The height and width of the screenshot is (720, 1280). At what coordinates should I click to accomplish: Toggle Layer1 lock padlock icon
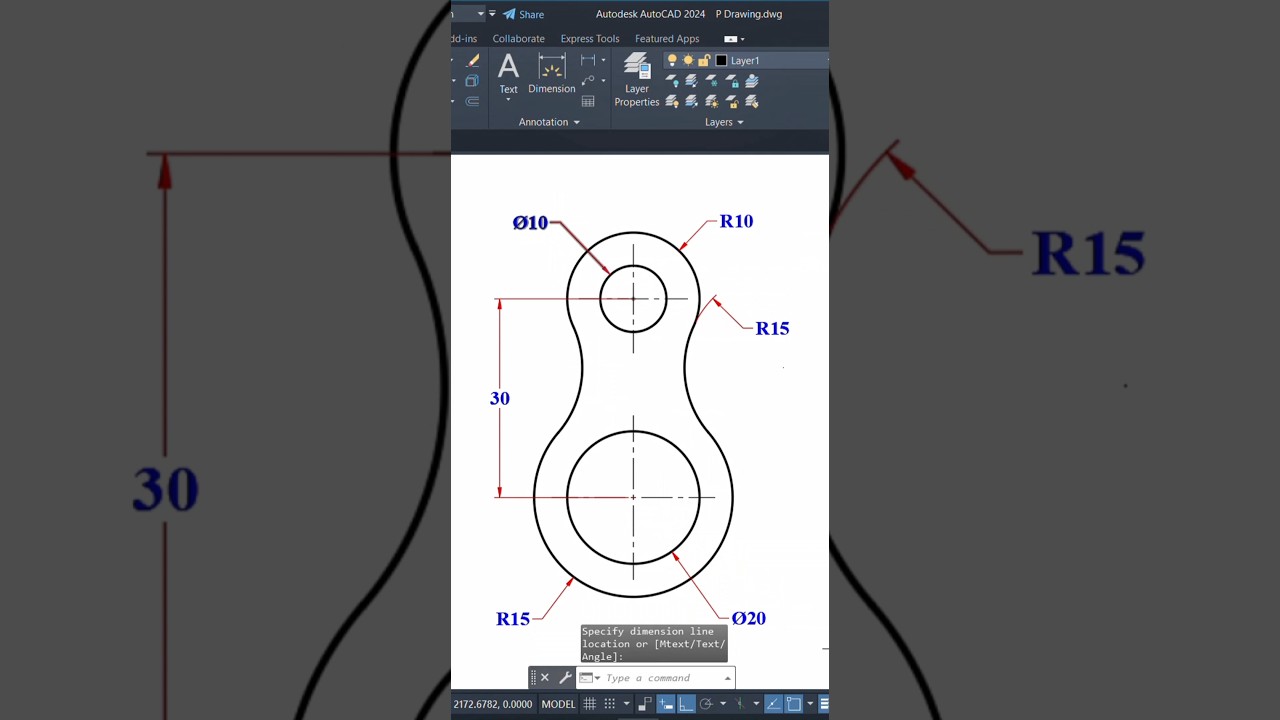pos(704,60)
